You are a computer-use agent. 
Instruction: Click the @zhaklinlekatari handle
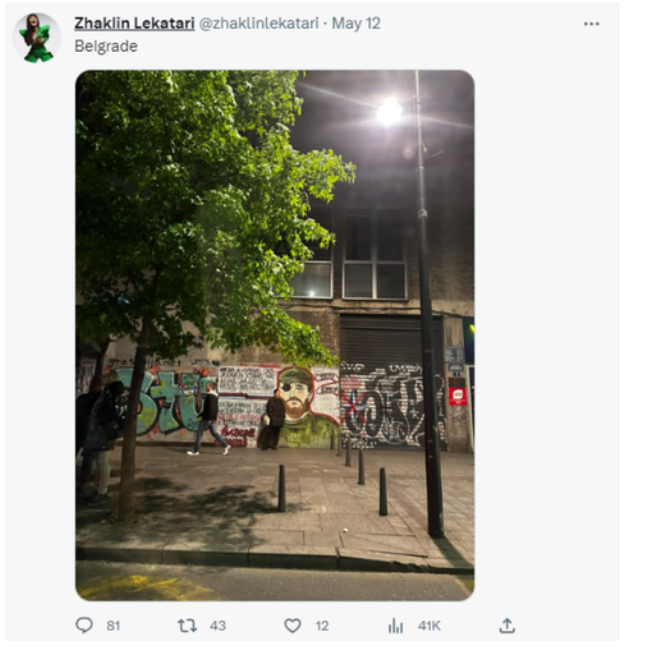pos(259,23)
